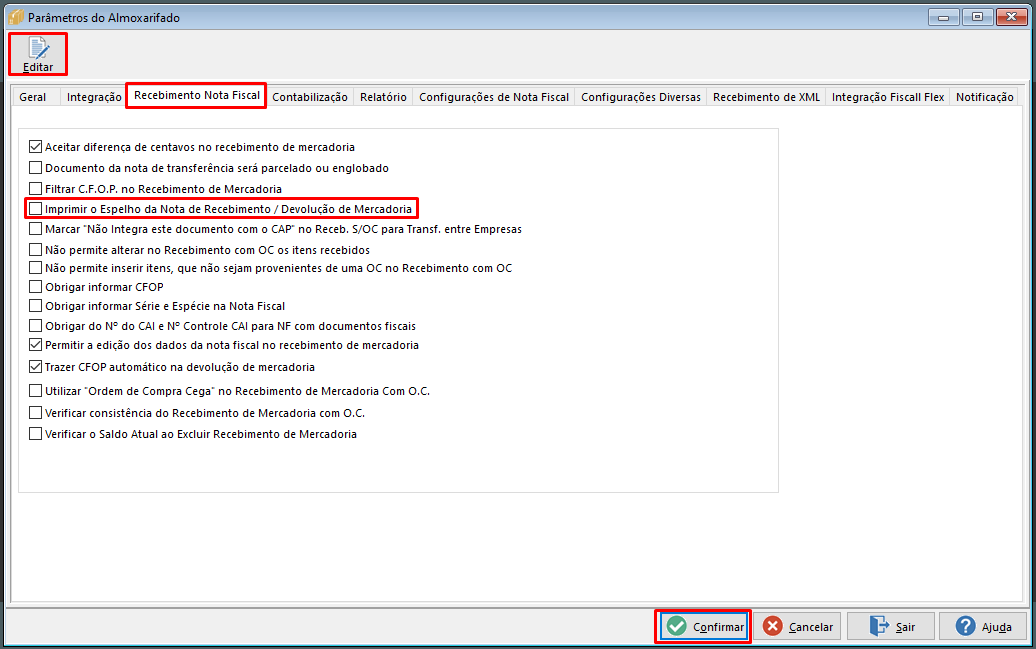
Task: Close the Parâmetros do Almoxarifado window
Action: [1011, 17]
